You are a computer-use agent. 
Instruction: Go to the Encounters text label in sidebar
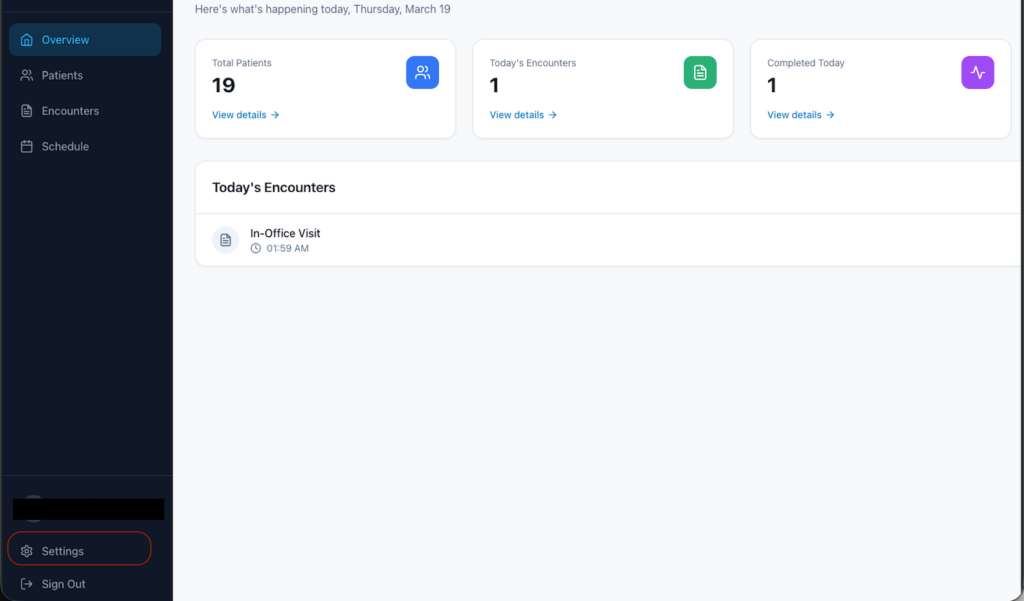point(70,111)
